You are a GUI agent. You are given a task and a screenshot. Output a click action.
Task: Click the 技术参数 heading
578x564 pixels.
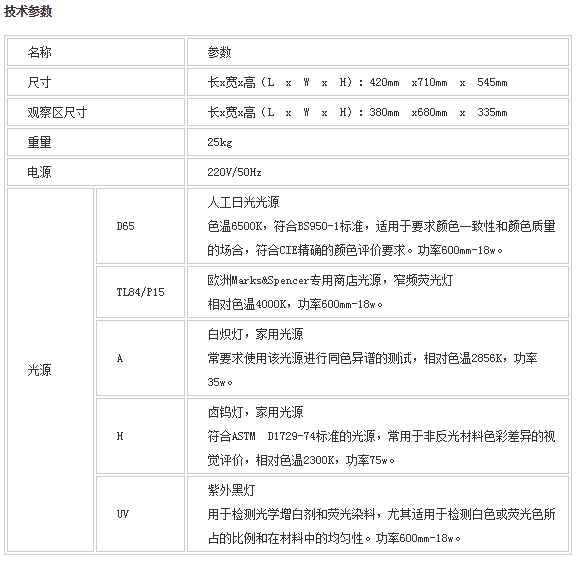coord(28,11)
